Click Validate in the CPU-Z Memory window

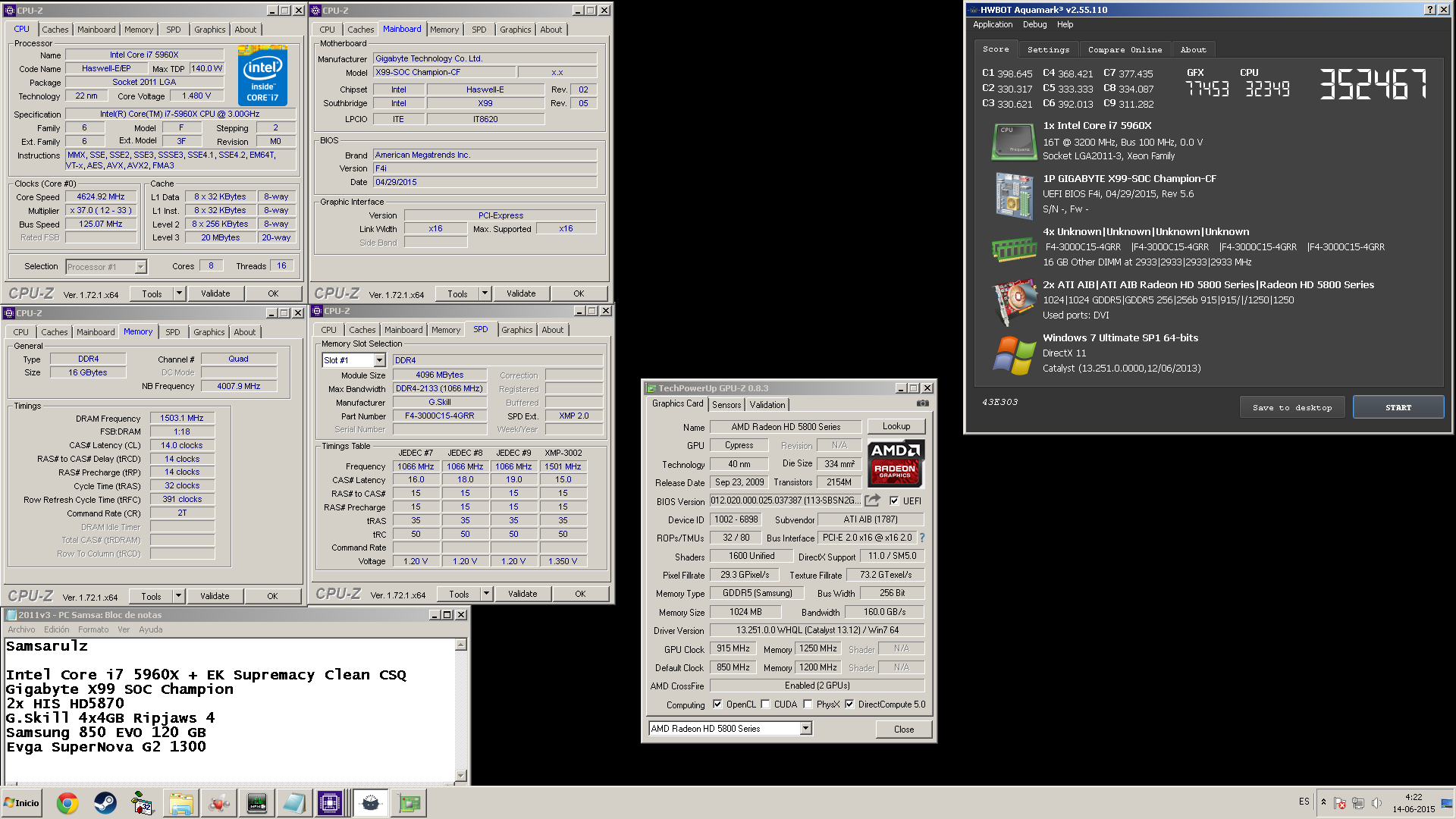(215, 596)
